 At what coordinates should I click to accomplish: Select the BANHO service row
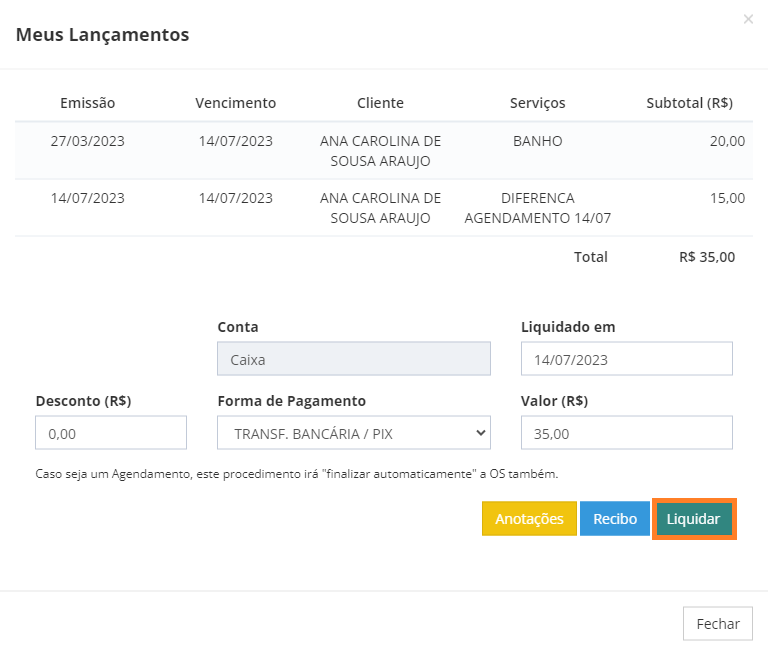pyautogui.click(x=384, y=151)
